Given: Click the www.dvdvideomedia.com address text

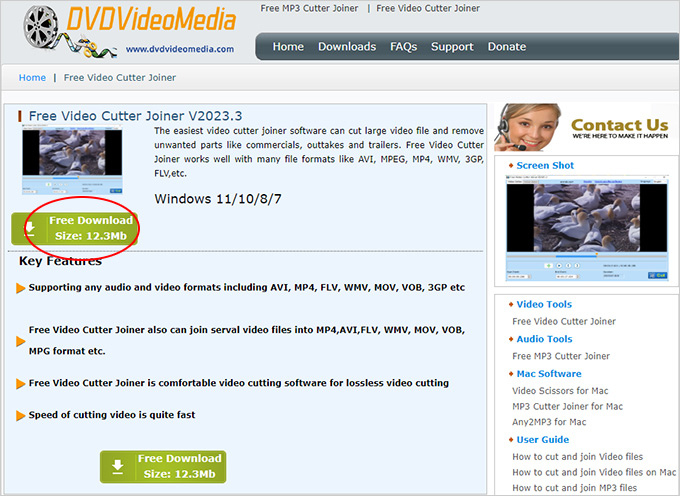Looking at the screenshot, I should (180, 49).
